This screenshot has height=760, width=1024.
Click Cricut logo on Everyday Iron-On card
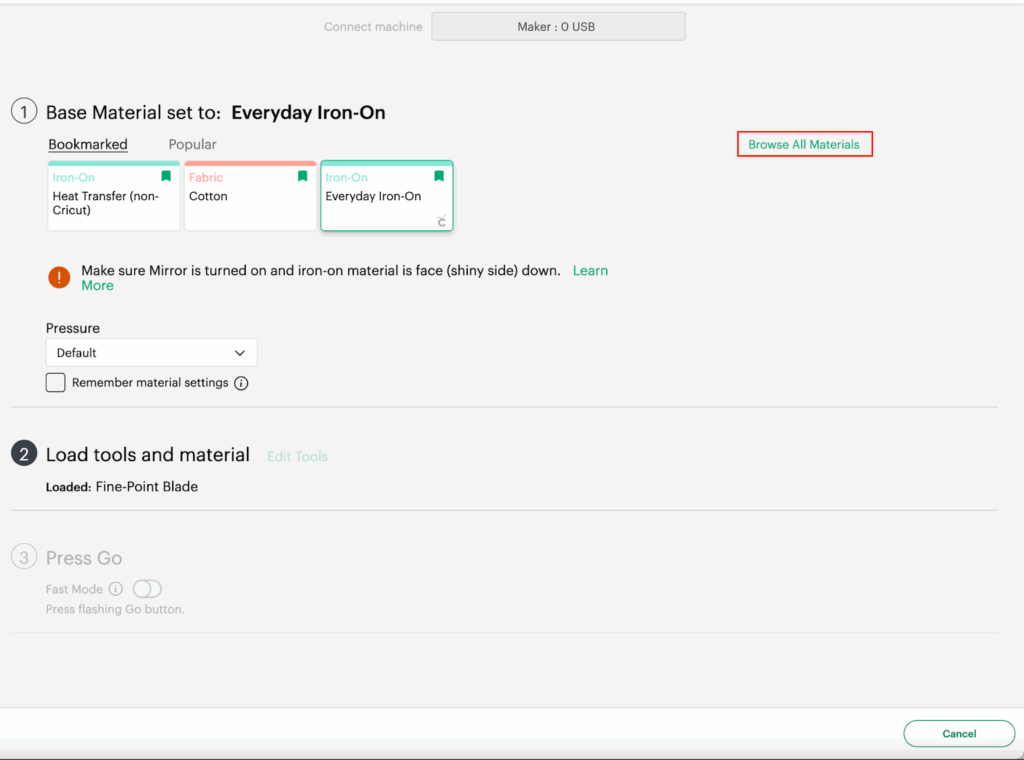441,221
